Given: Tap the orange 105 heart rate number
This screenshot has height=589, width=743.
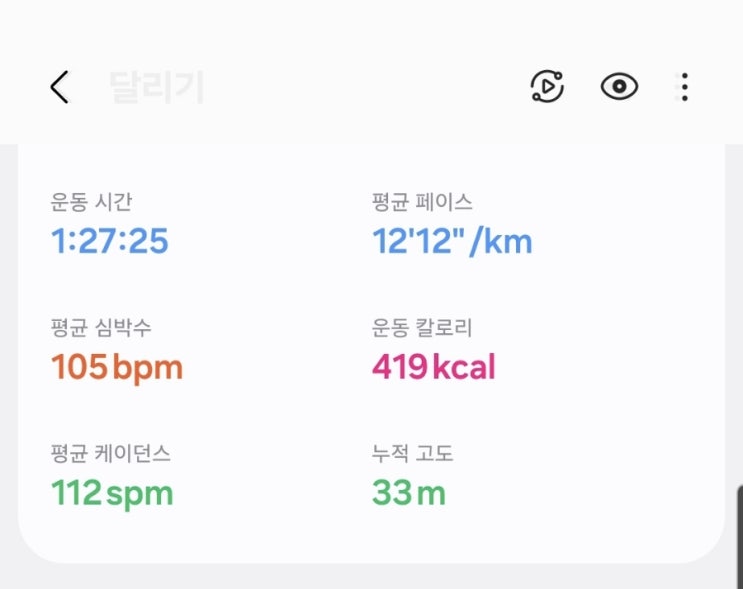Looking at the screenshot, I should [78, 367].
